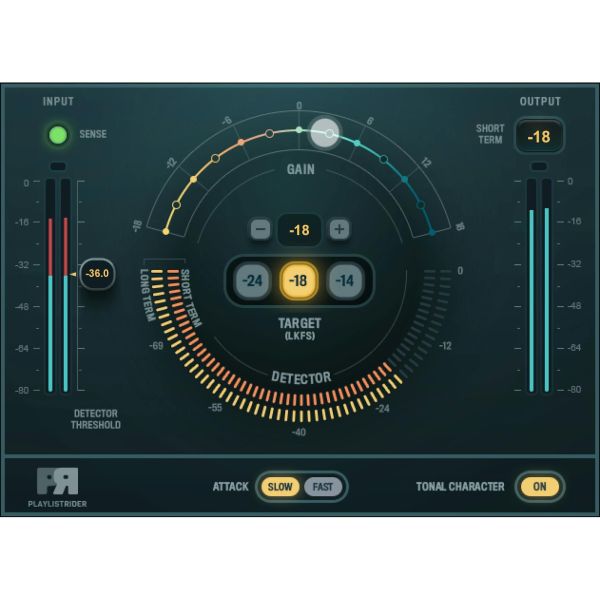Click the gain arc center dot at 0
This screenshot has width=600, height=600.
(x=299, y=130)
